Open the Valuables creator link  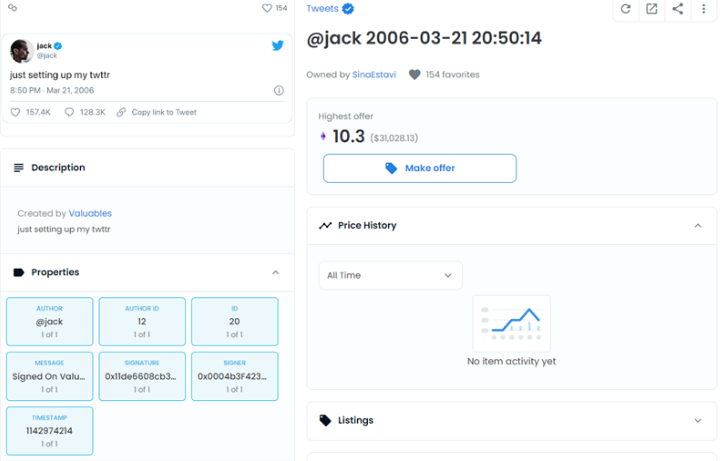90,213
